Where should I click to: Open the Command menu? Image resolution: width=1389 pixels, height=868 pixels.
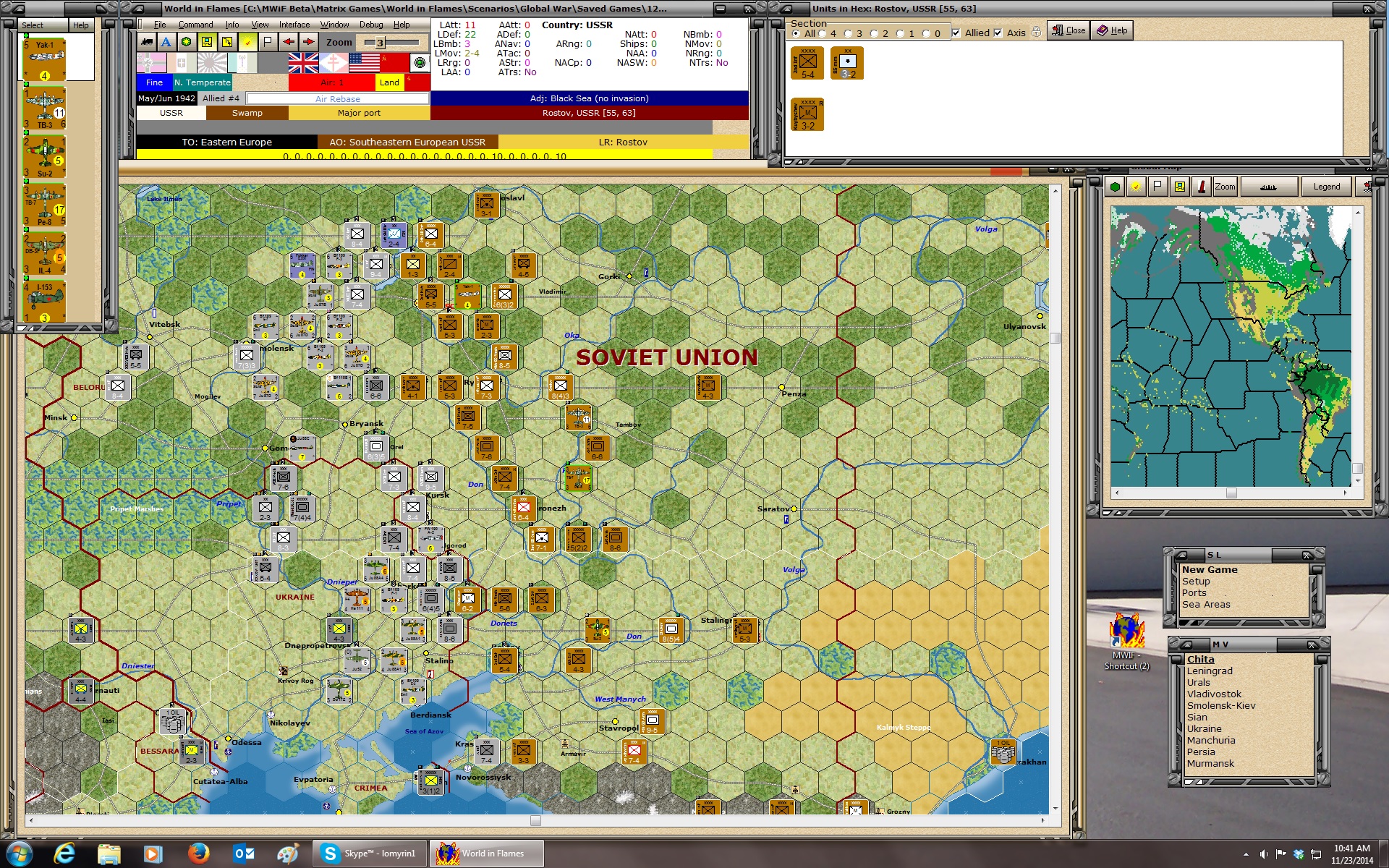195,25
